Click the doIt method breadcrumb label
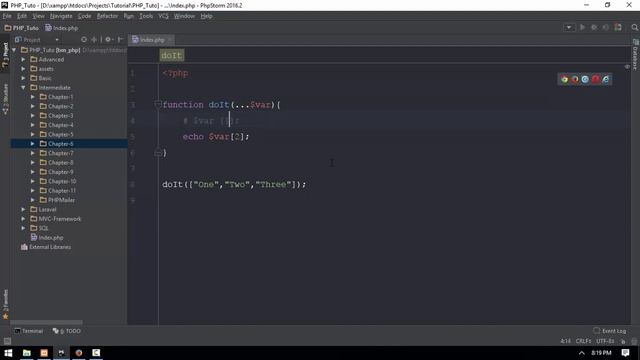 point(172,56)
